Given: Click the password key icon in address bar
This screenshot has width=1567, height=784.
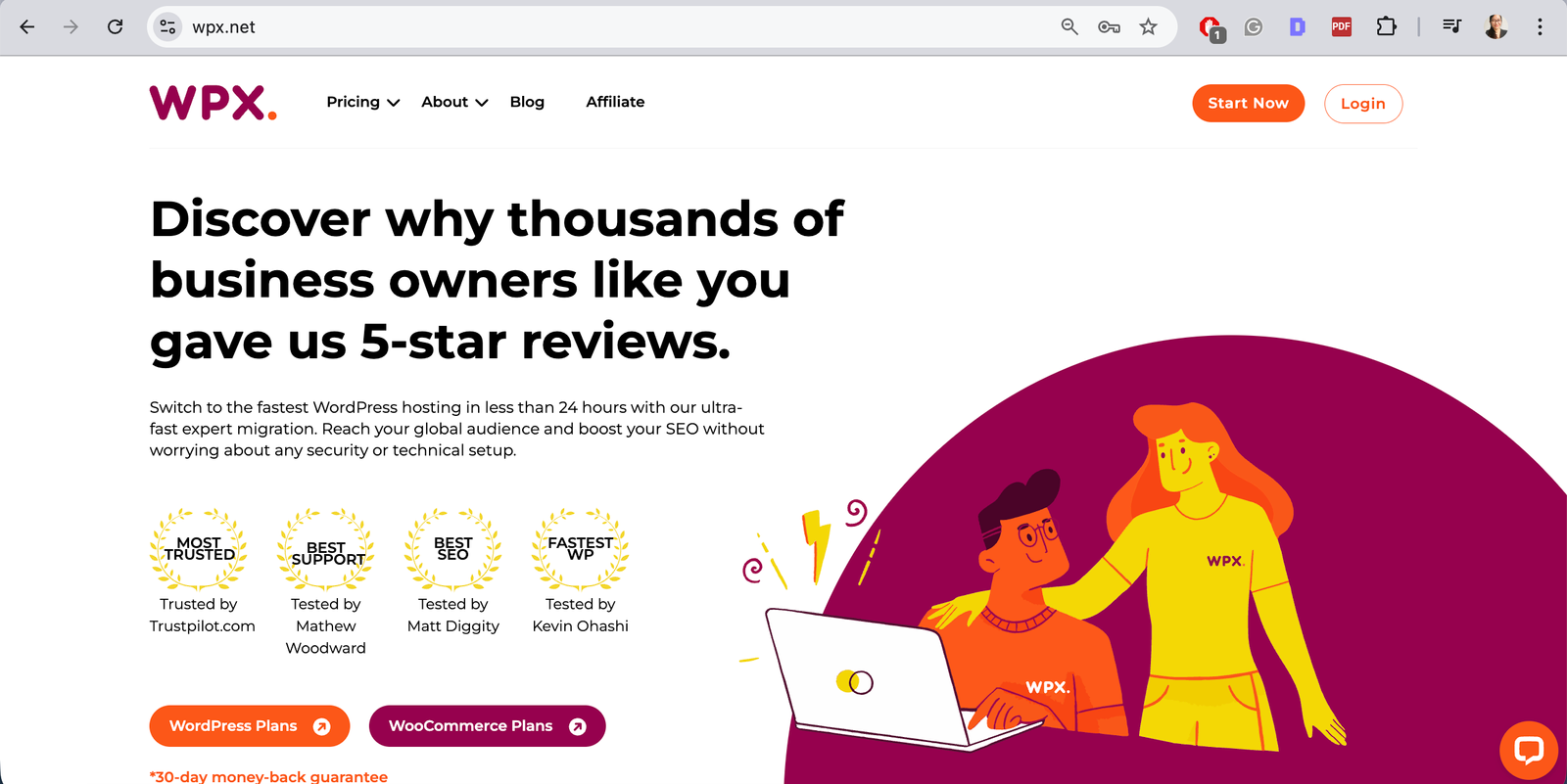Looking at the screenshot, I should pos(1109,27).
